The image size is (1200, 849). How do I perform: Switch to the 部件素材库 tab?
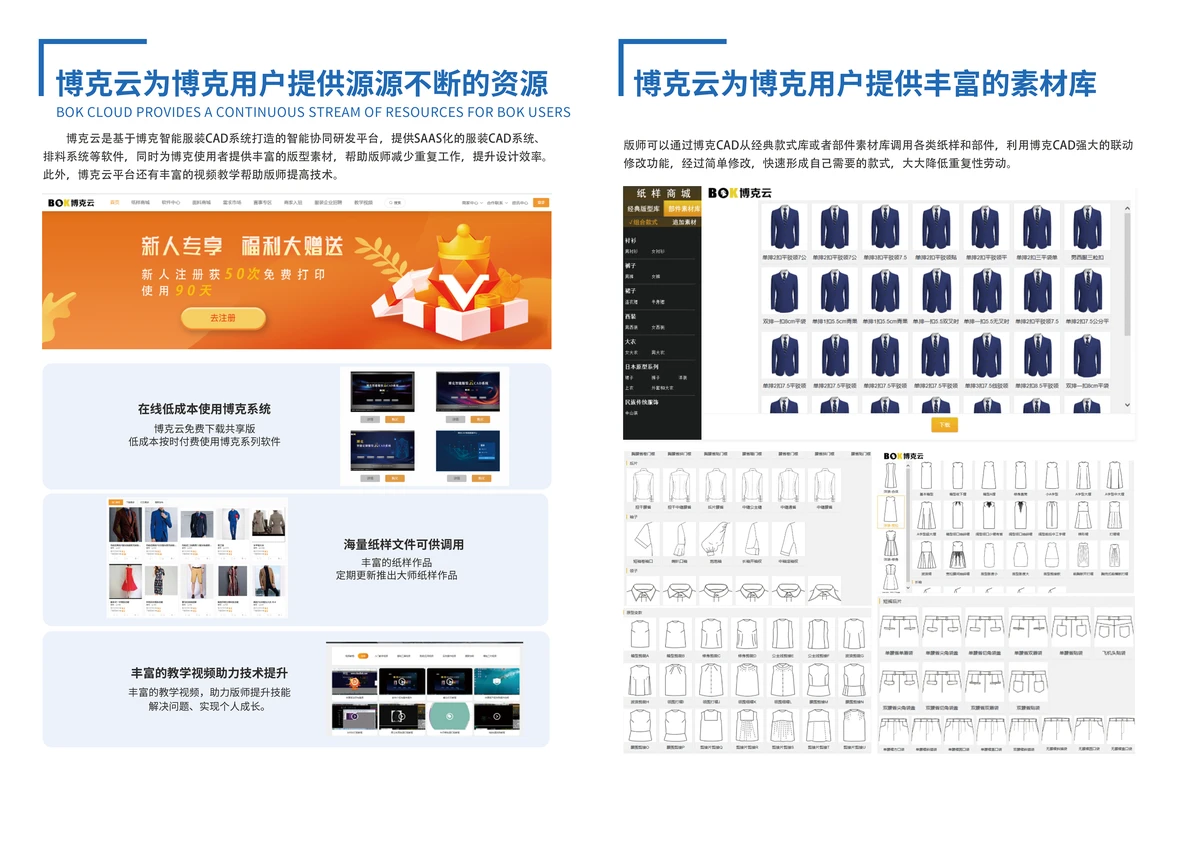683,209
